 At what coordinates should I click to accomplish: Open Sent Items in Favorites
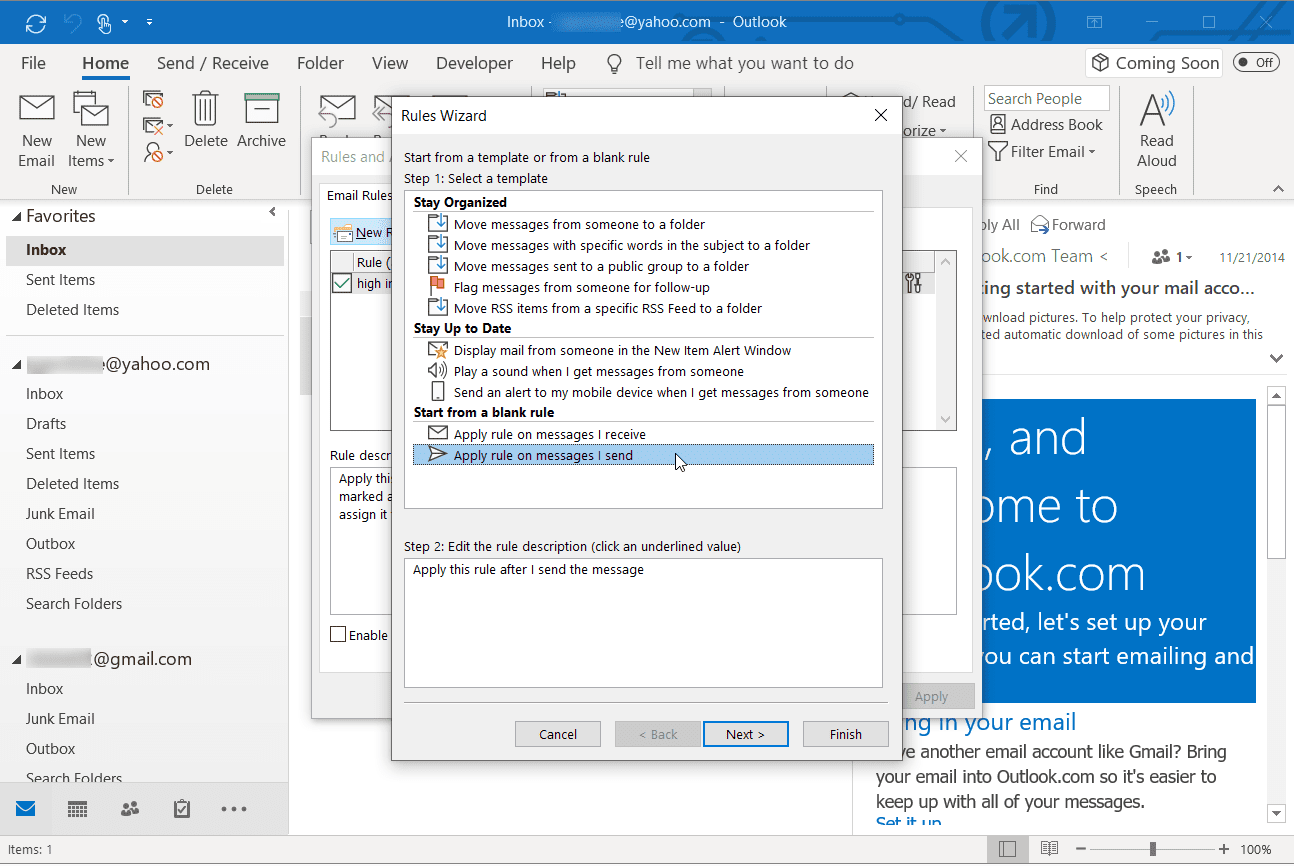144,280
